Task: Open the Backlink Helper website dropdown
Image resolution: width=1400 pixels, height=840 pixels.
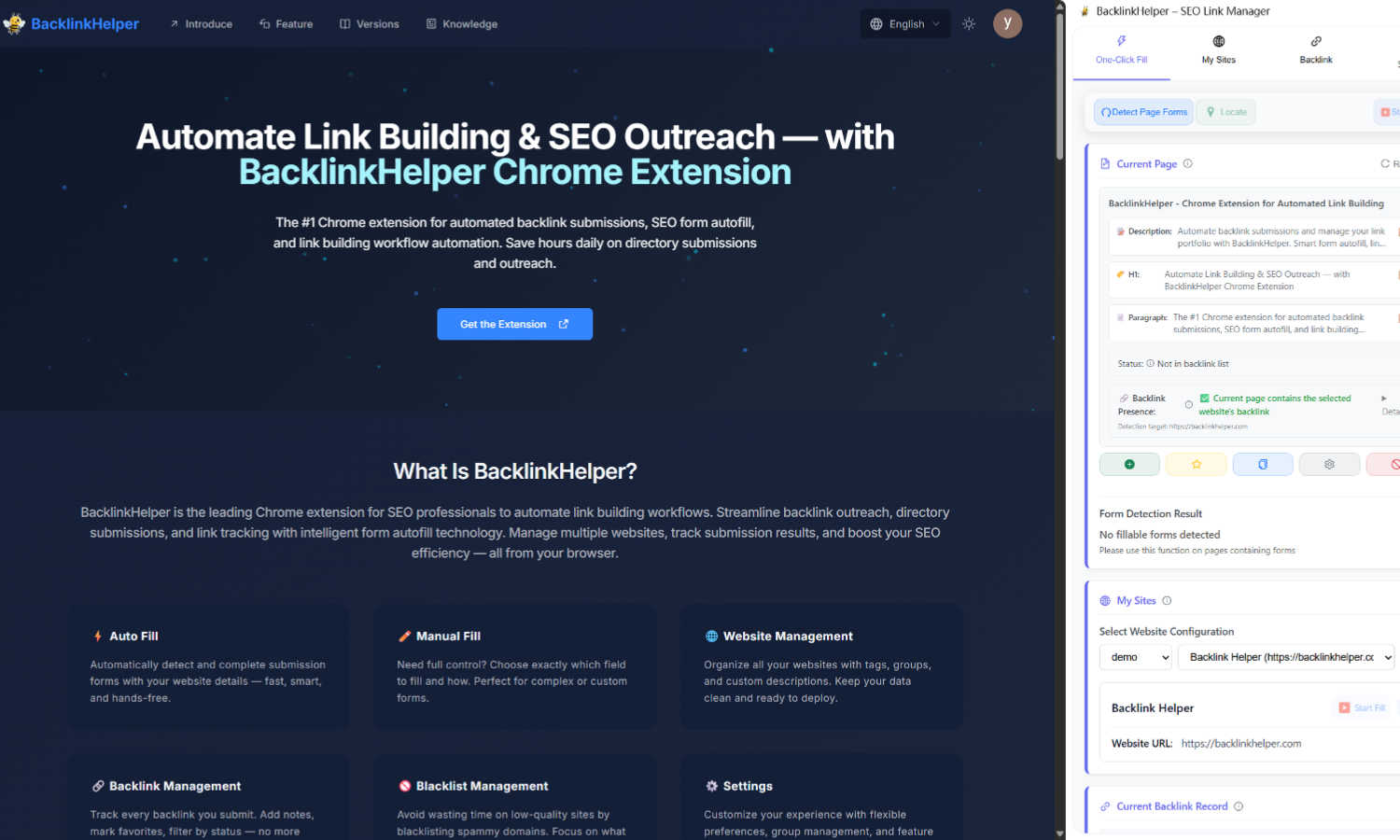Action: (x=1286, y=657)
